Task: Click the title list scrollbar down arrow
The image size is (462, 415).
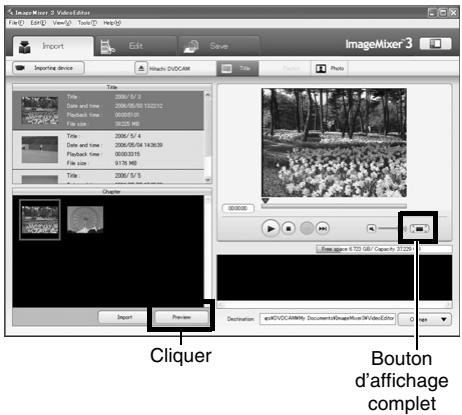Action: (208, 180)
